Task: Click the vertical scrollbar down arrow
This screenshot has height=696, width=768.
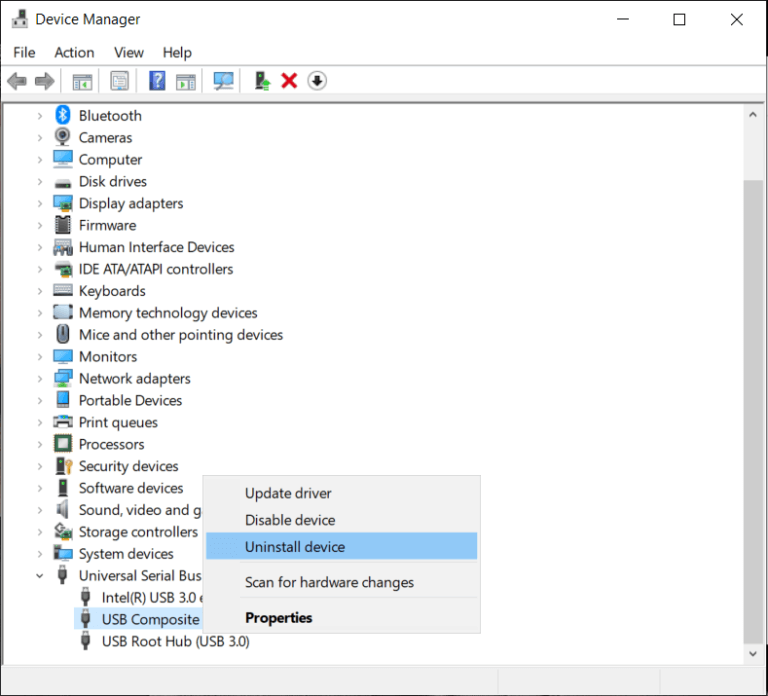Action: 754,653
